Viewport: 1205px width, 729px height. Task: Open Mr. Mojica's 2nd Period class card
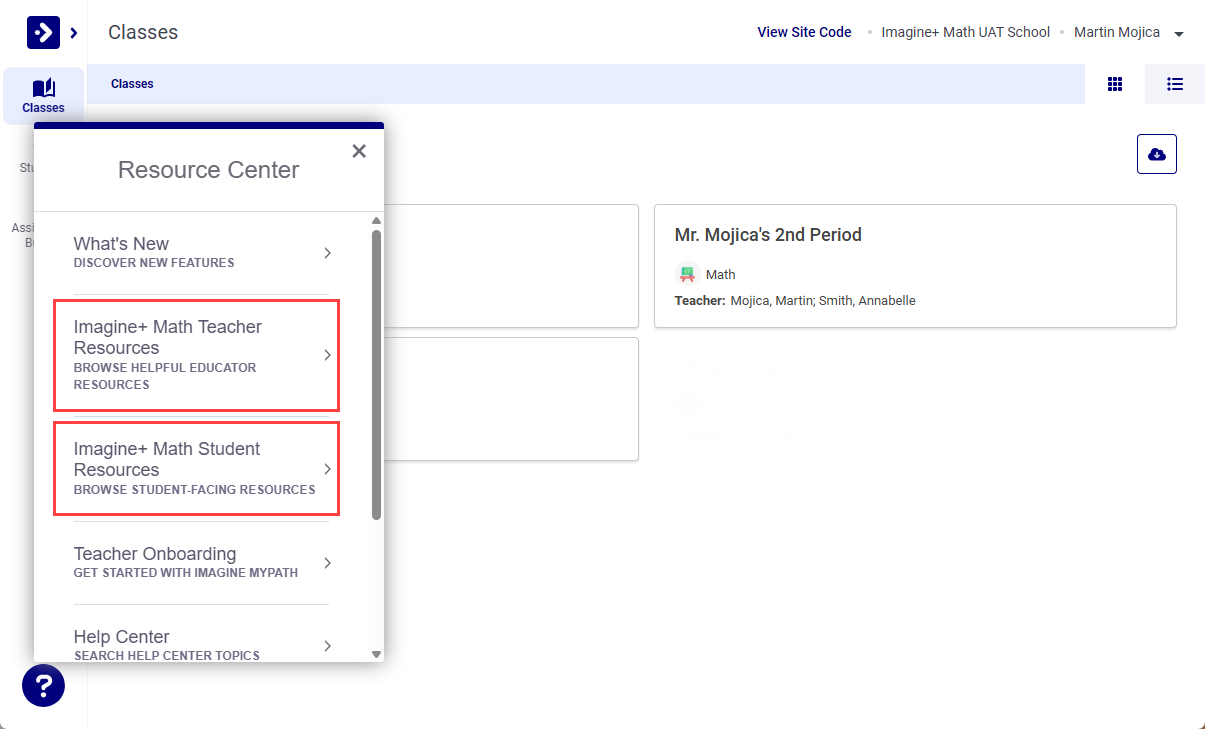[915, 266]
